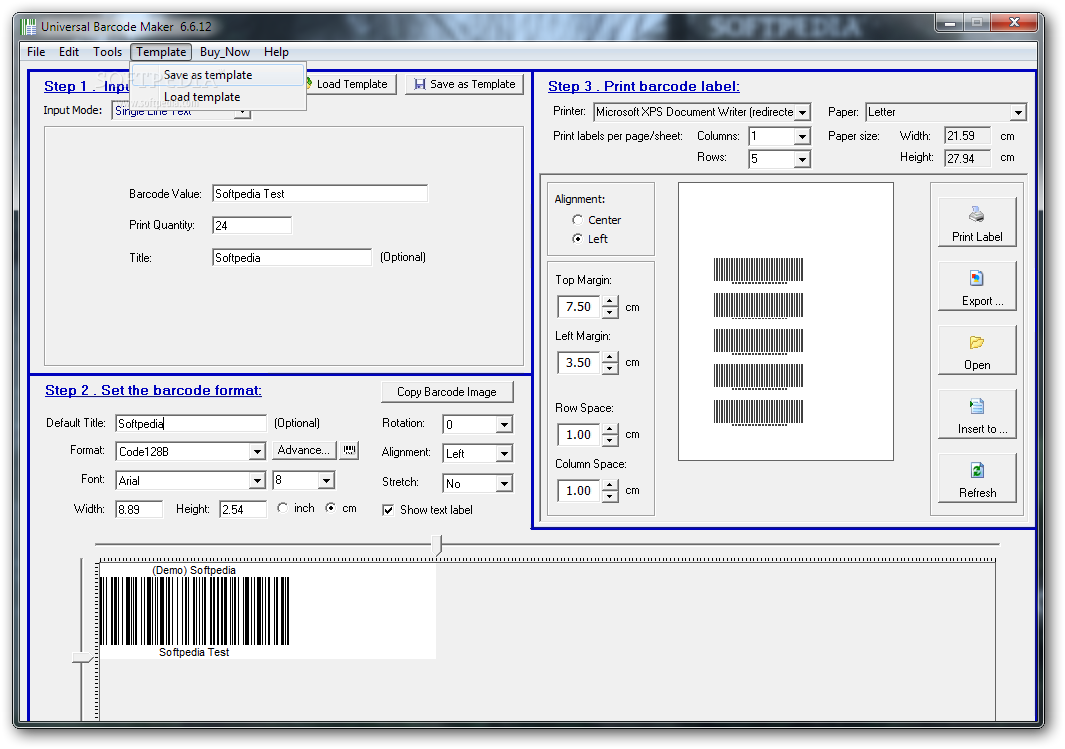This screenshot has height=749, width=1065.
Task: Click the Template menu
Action: click(x=161, y=52)
